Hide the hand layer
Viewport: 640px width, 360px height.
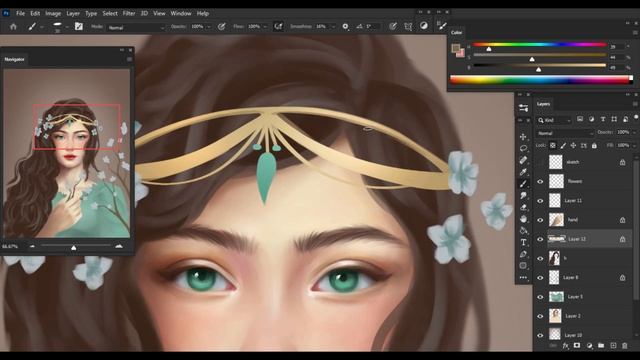540,220
